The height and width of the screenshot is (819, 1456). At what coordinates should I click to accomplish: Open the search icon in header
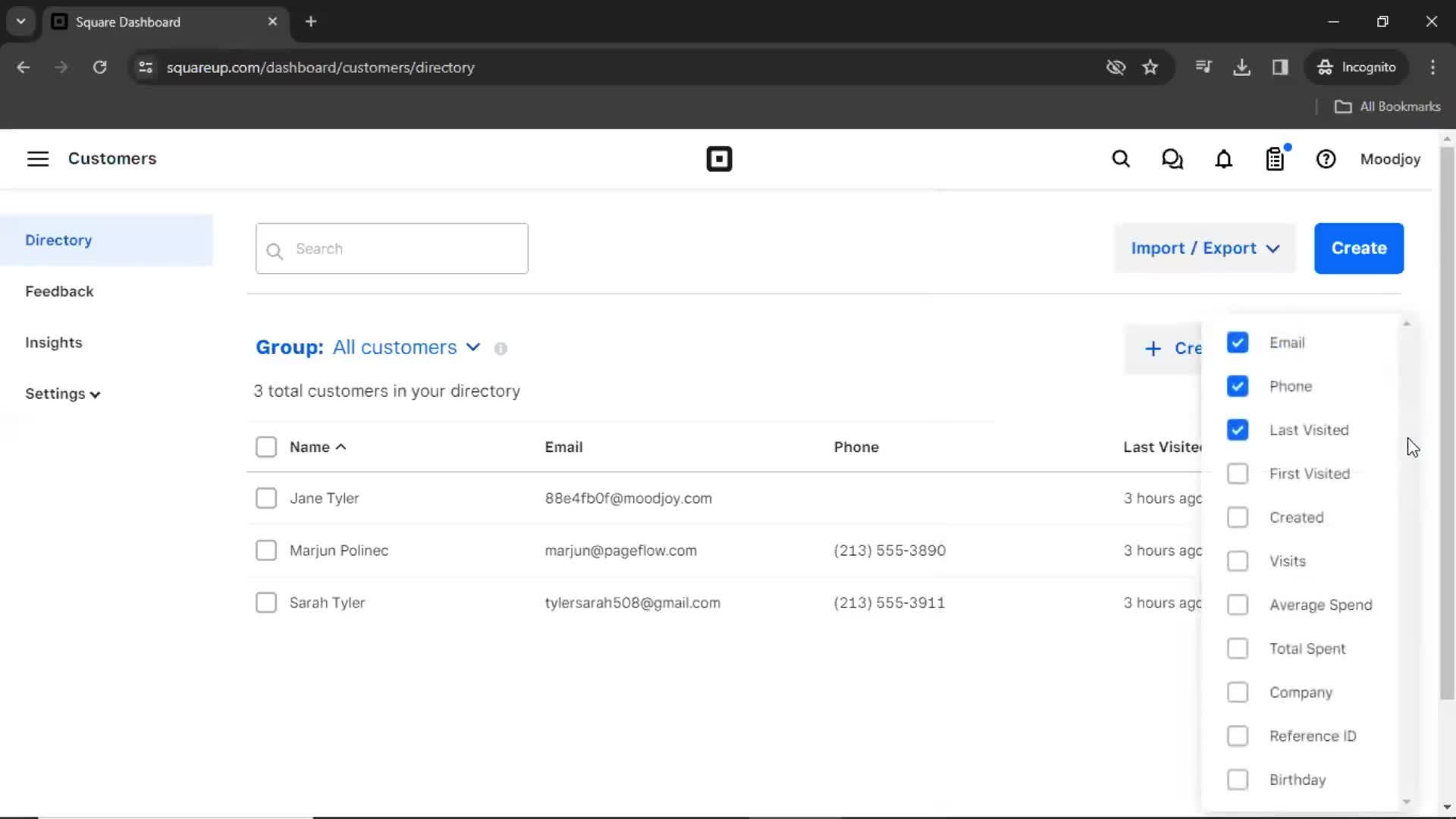click(x=1121, y=159)
